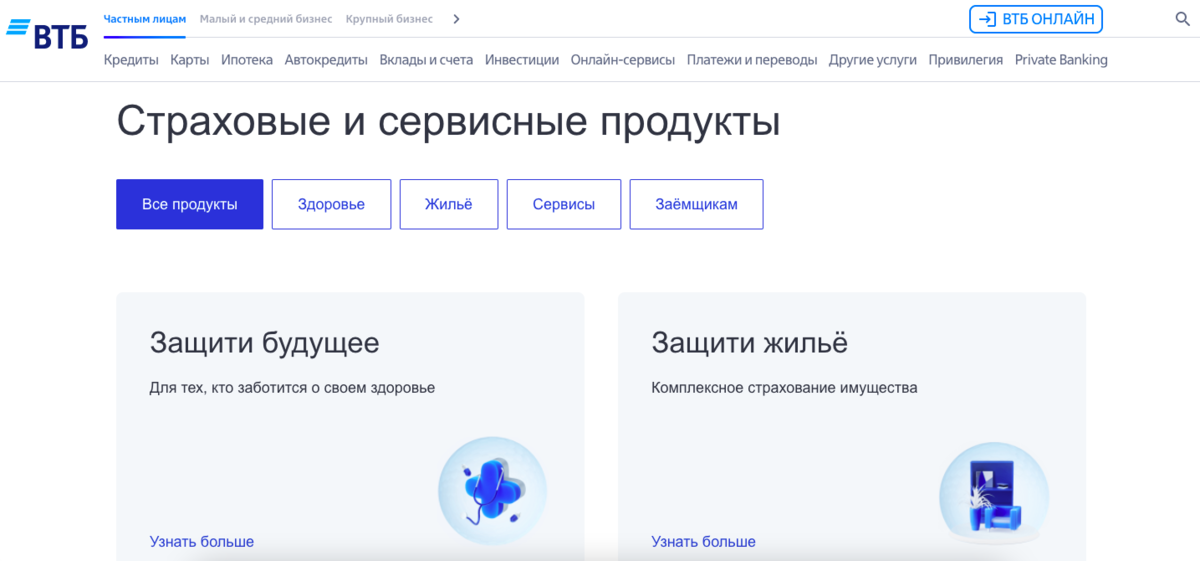Open the Автокредиты menu
The height and width of the screenshot is (561, 1200).
tap(326, 60)
